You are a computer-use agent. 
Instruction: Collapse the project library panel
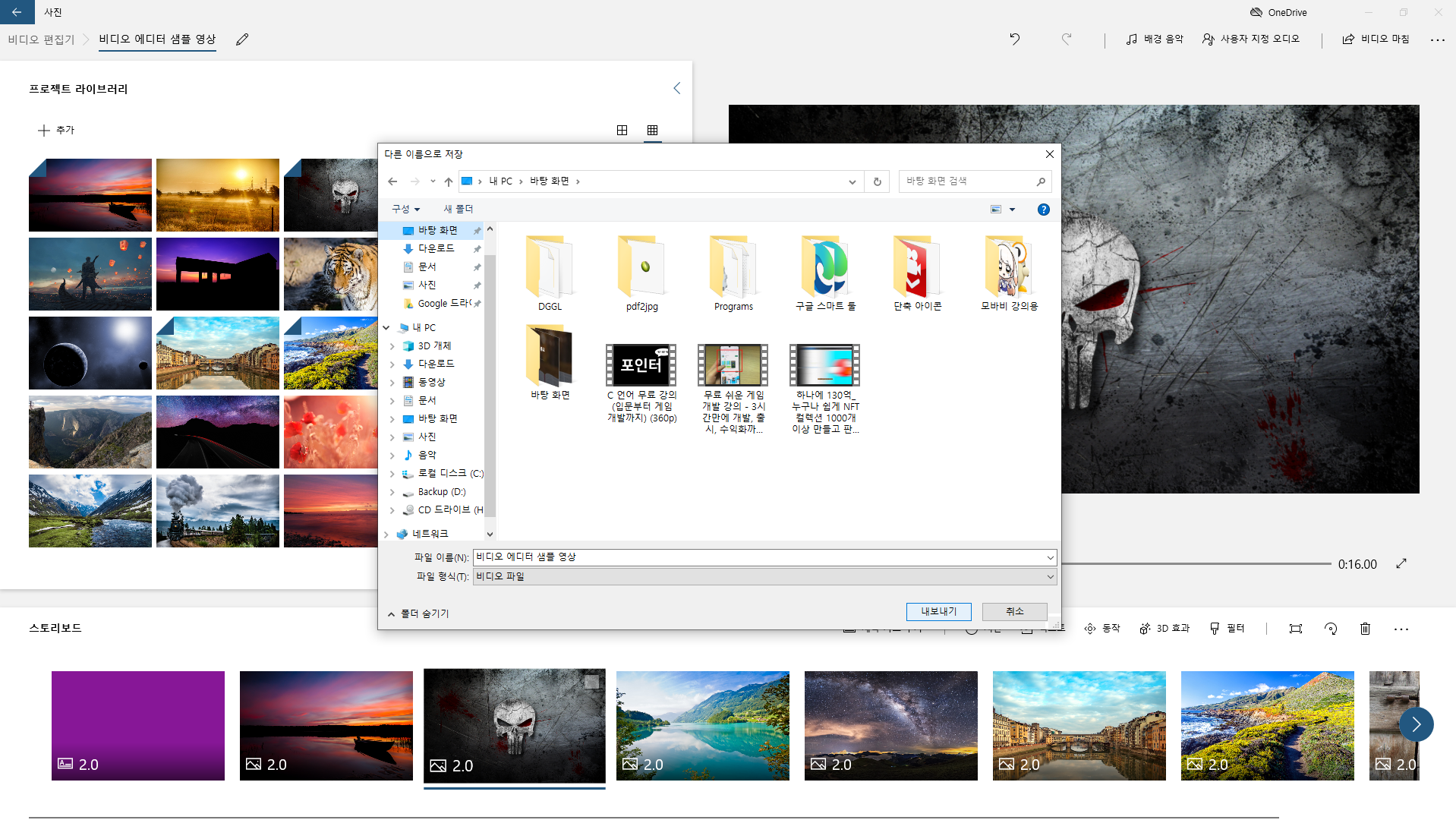point(676,88)
